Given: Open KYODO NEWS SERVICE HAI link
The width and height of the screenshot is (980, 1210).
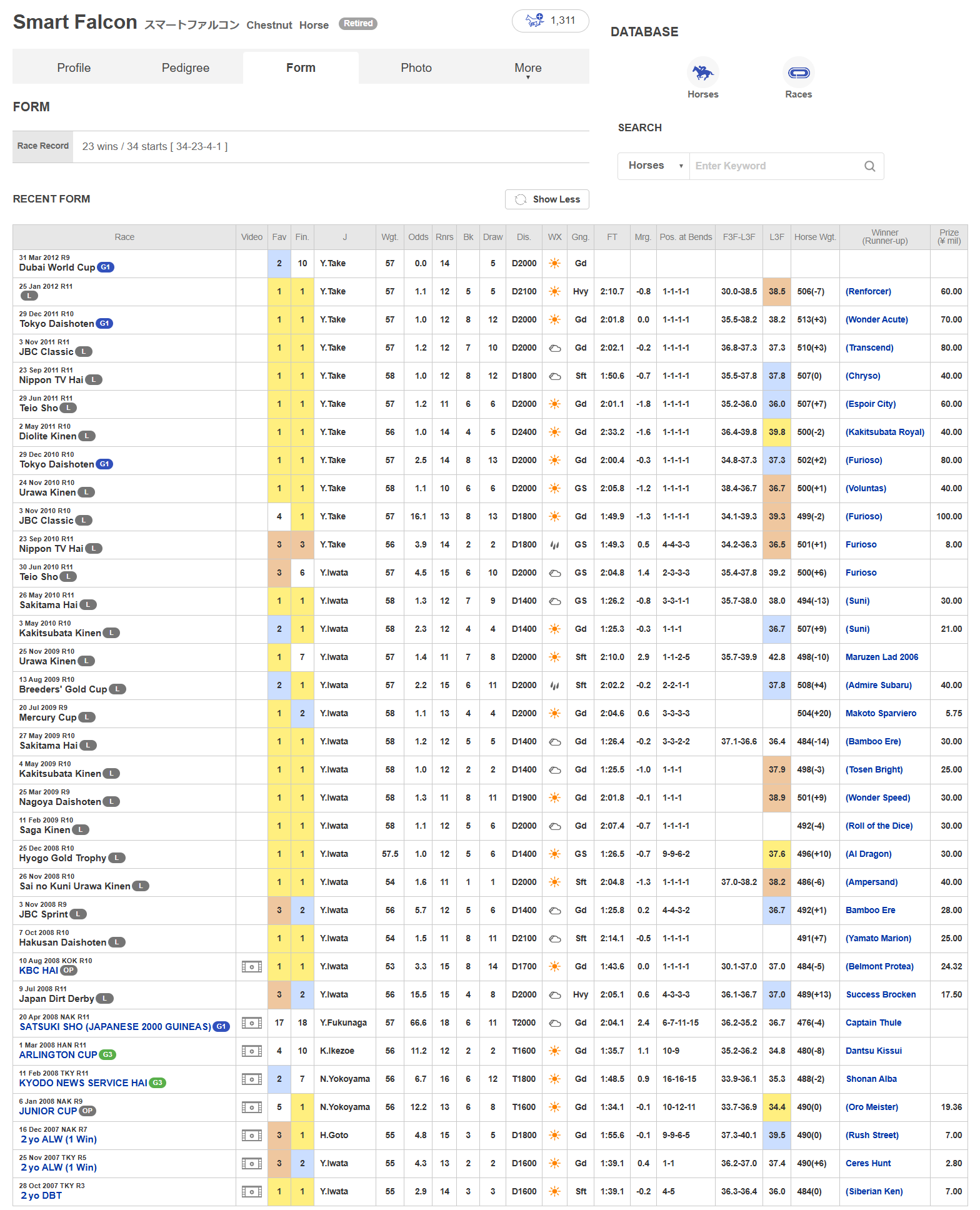Looking at the screenshot, I should click(83, 1083).
